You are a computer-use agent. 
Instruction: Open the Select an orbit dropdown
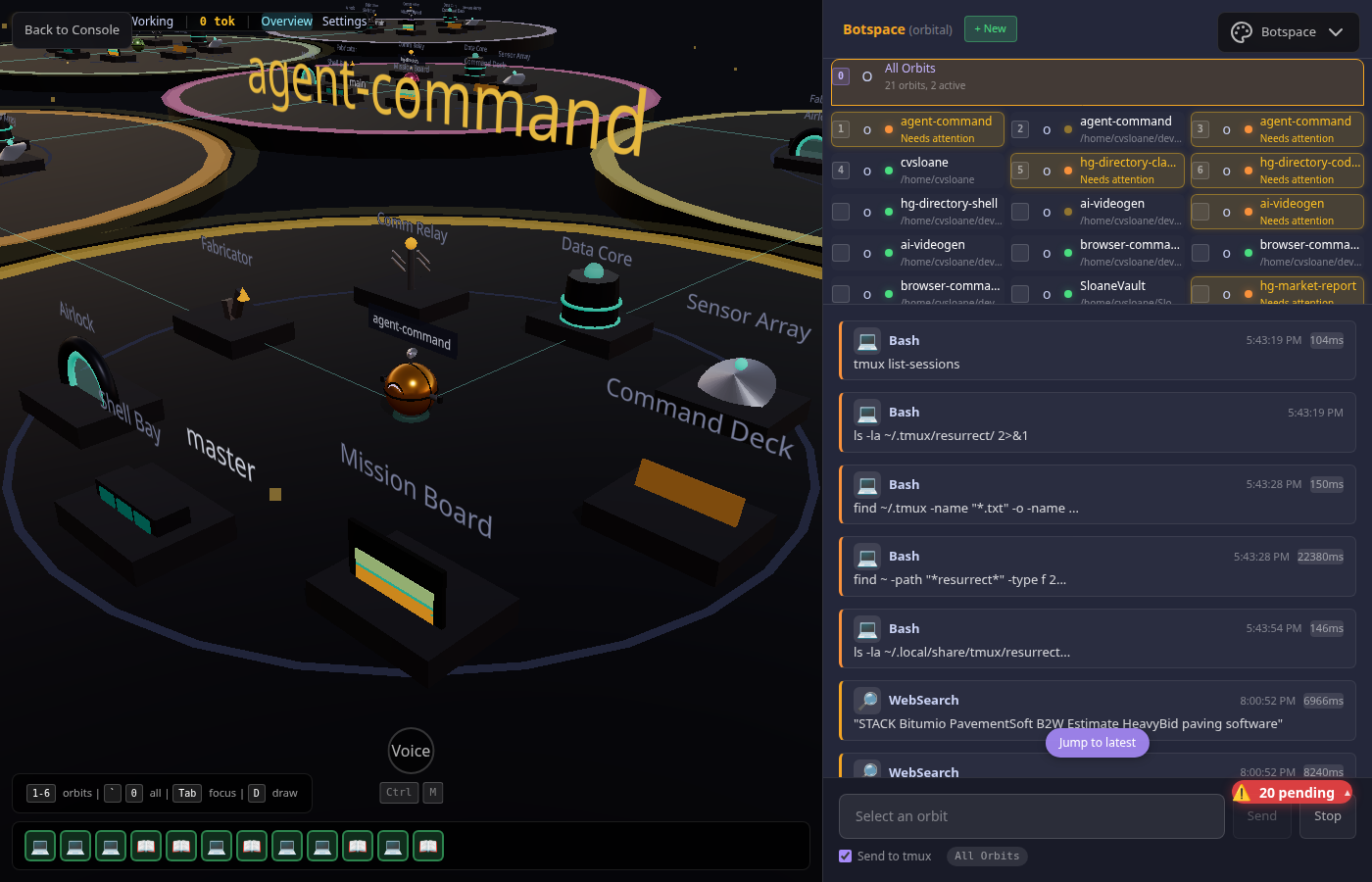(x=1031, y=815)
